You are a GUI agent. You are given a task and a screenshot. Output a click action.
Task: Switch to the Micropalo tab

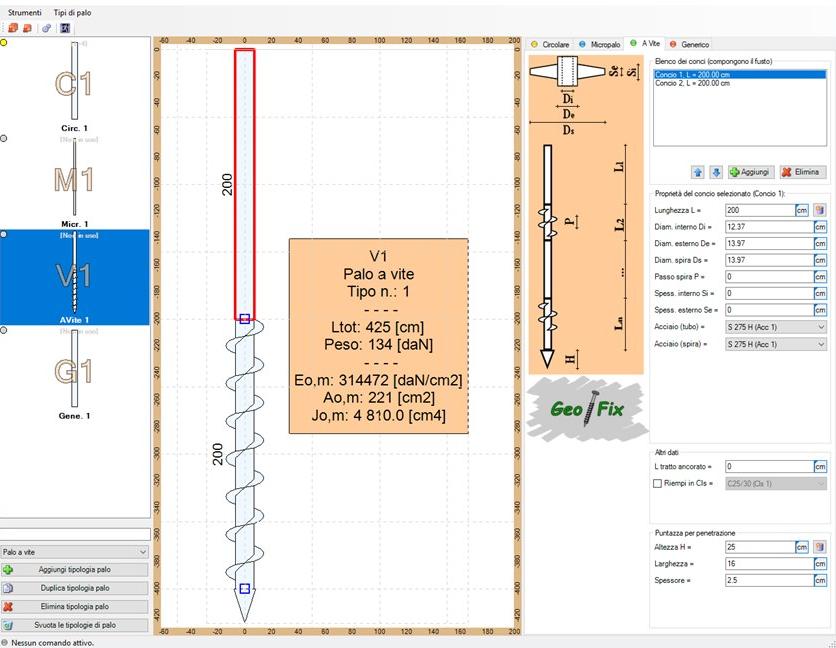(600, 45)
